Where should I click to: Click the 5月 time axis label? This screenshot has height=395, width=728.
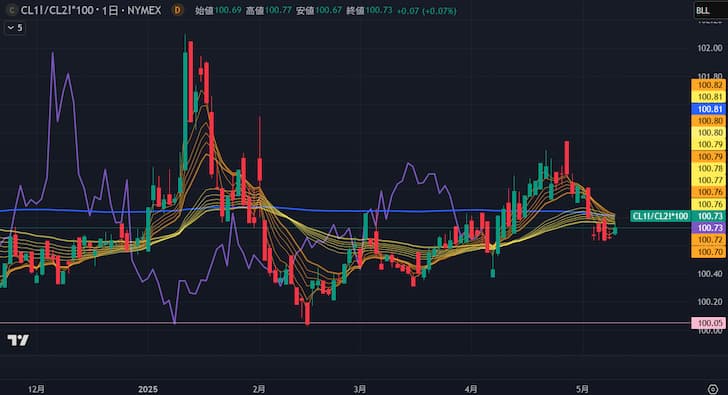tap(582, 389)
